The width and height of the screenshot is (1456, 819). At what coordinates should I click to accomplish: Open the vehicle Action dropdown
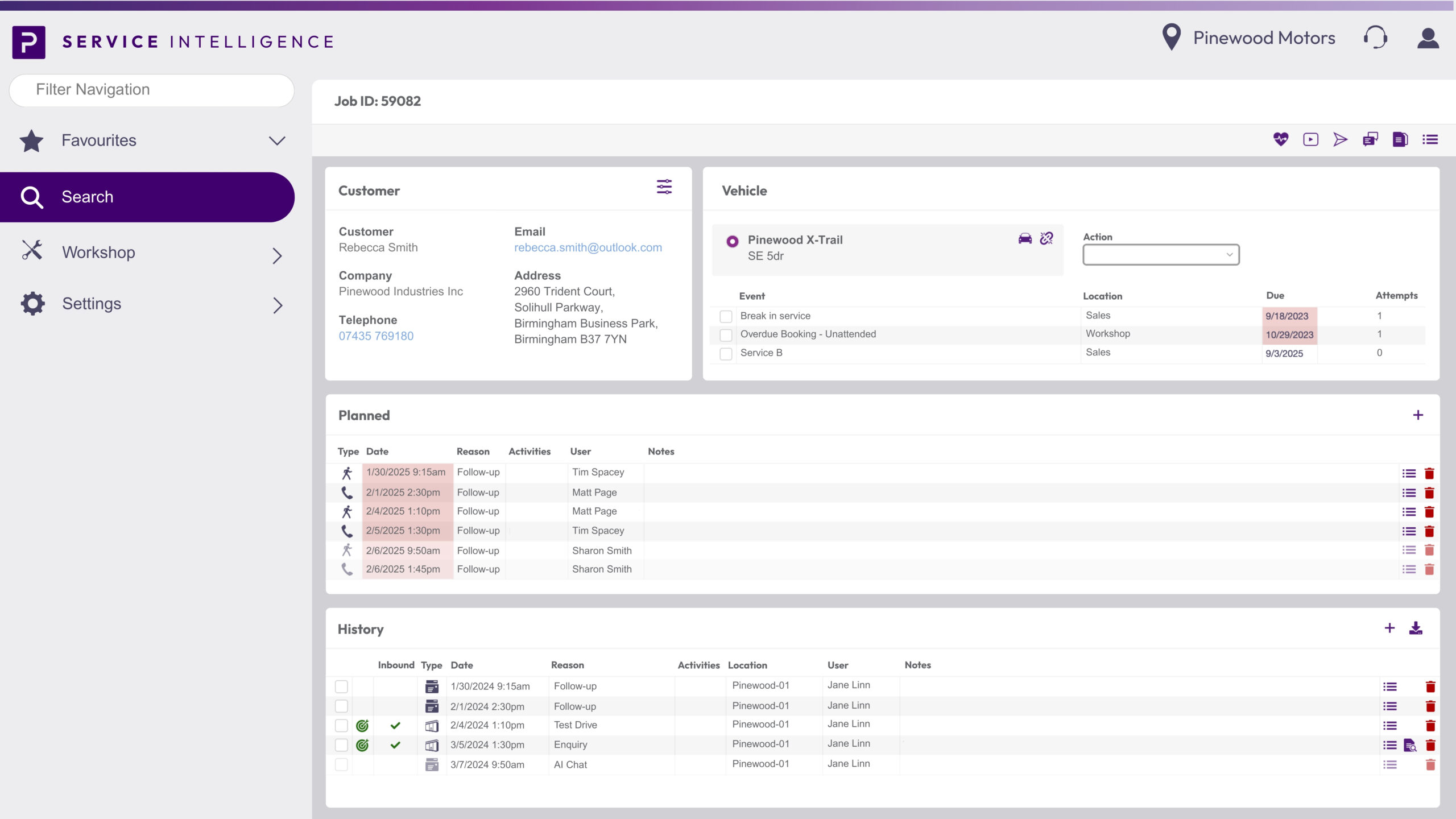(x=1161, y=255)
